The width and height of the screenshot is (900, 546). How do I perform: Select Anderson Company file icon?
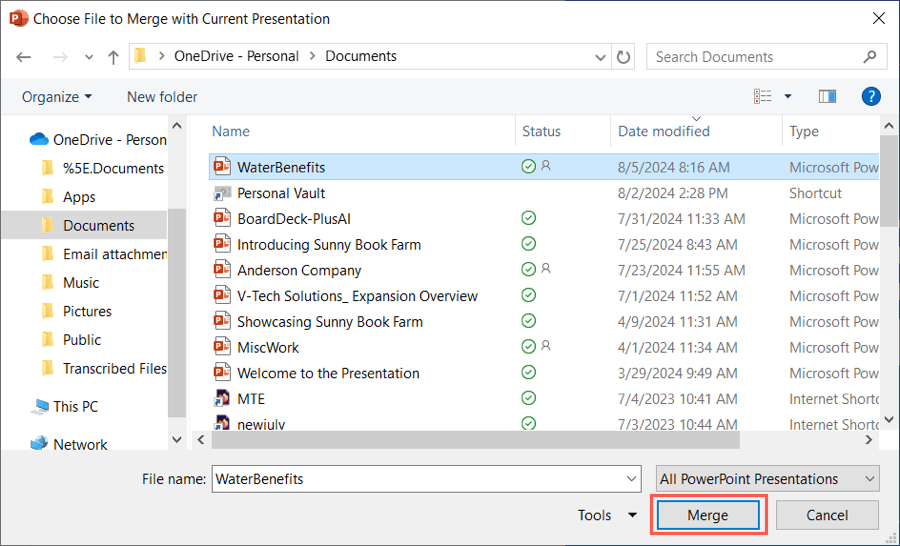tap(222, 270)
